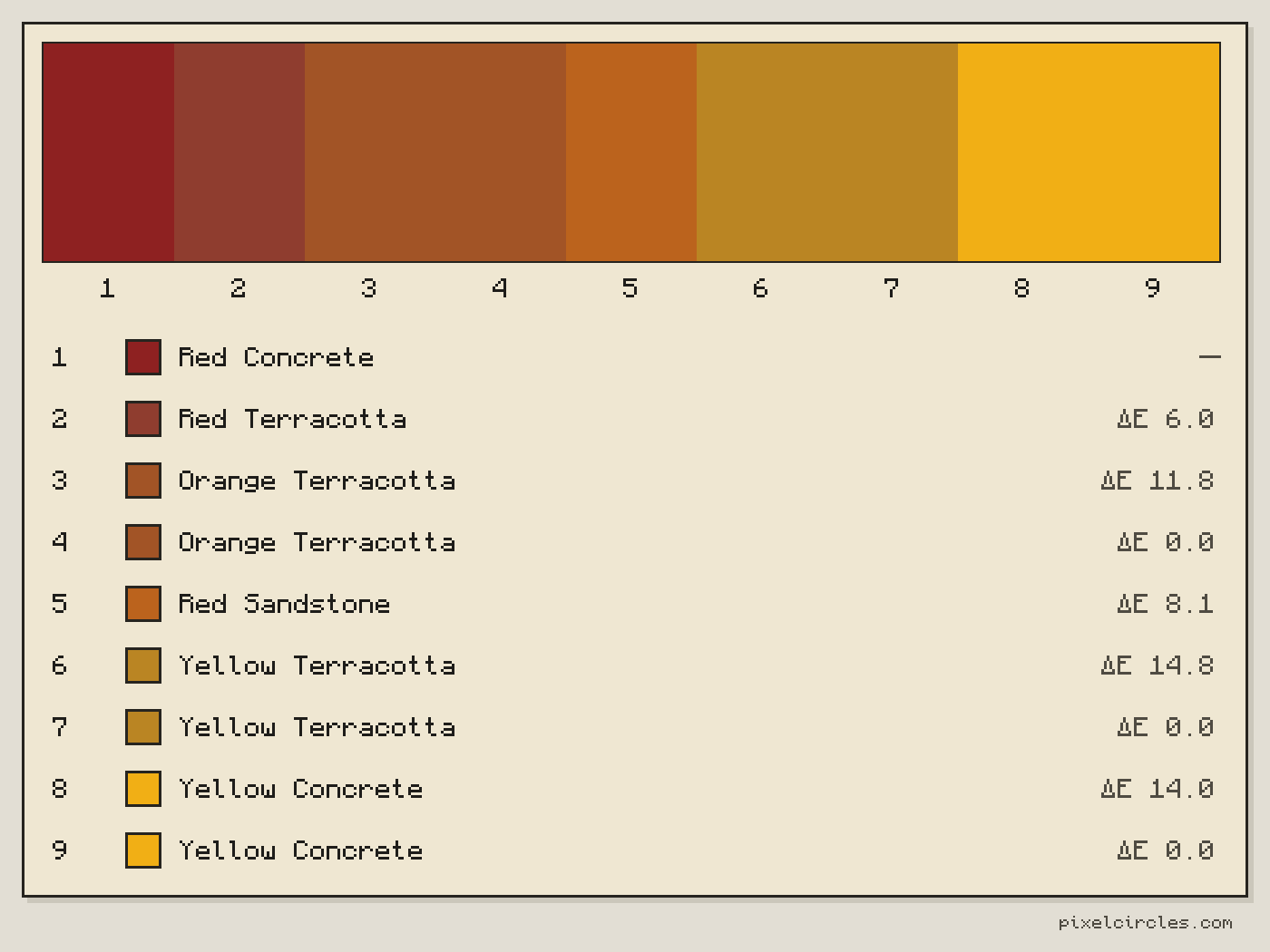The width and height of the screenshot is (1270, 952).
Task: Click the number 9 label under the gradient bar
Action: pos(1152,288)
